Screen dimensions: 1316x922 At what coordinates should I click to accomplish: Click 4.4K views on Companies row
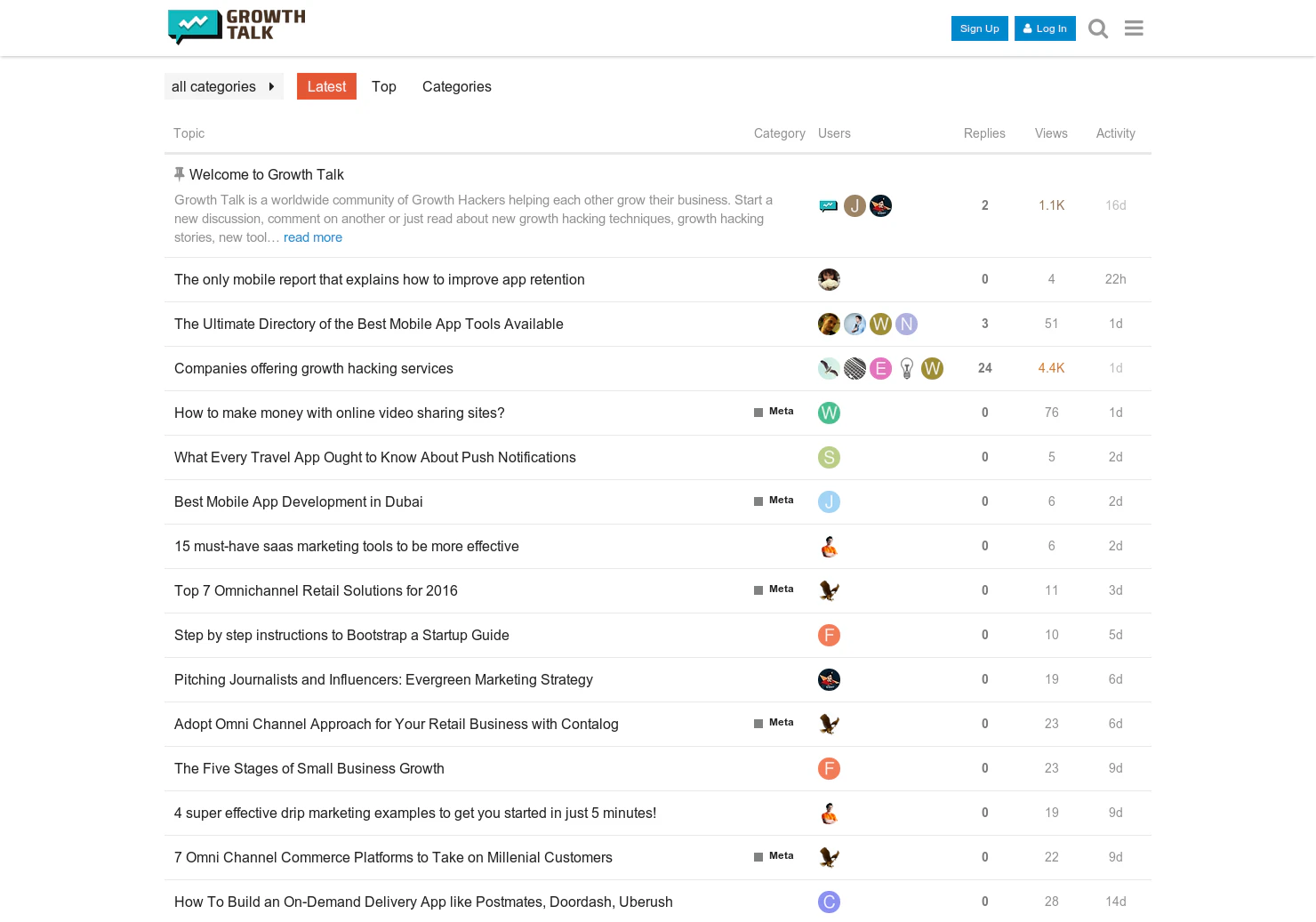pyautogui.click(x=1051, y=368)
